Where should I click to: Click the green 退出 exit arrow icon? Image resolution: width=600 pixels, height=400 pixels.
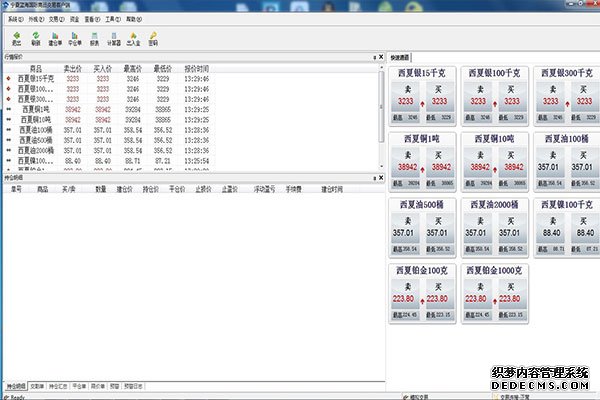(16, 39)
